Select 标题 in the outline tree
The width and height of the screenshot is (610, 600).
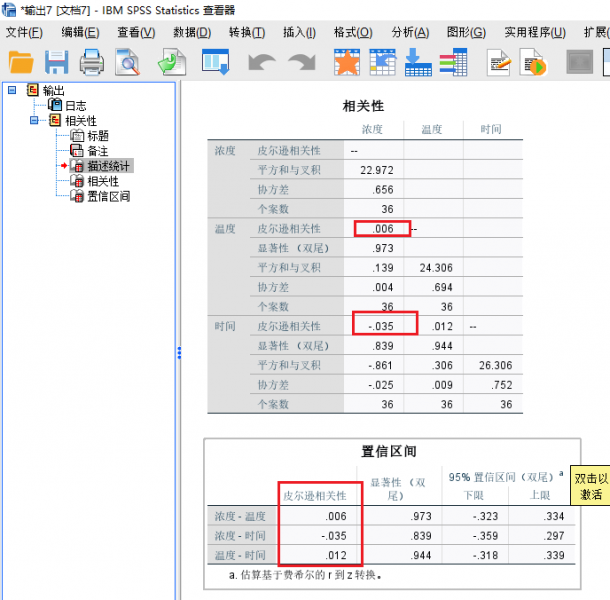[x=98, y=136]
